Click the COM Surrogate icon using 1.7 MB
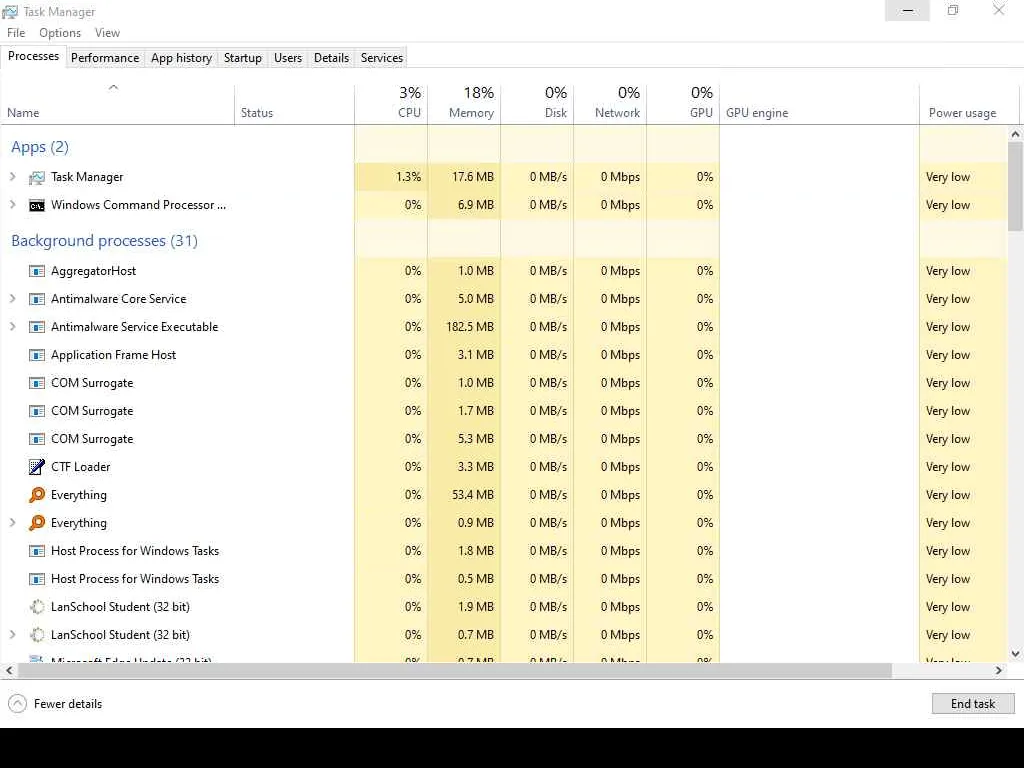This screenshot has height=768, width=1024. pos(37,411)
